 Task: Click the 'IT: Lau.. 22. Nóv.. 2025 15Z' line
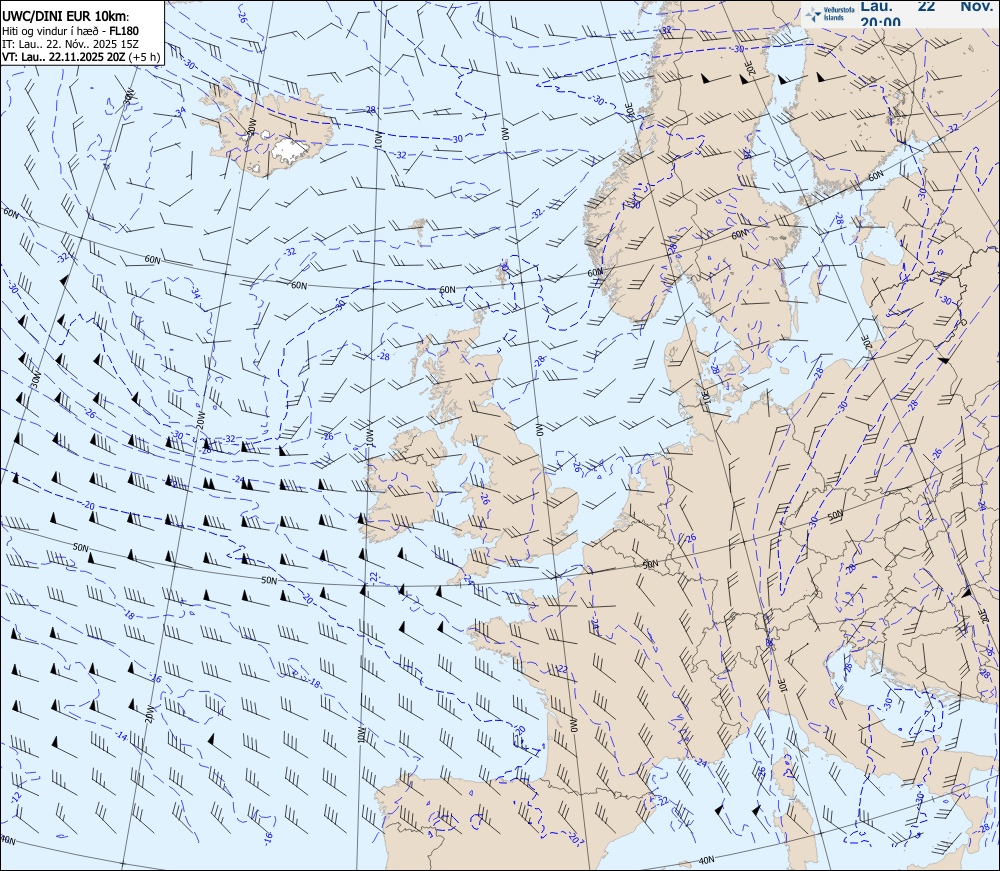point(70,44)
